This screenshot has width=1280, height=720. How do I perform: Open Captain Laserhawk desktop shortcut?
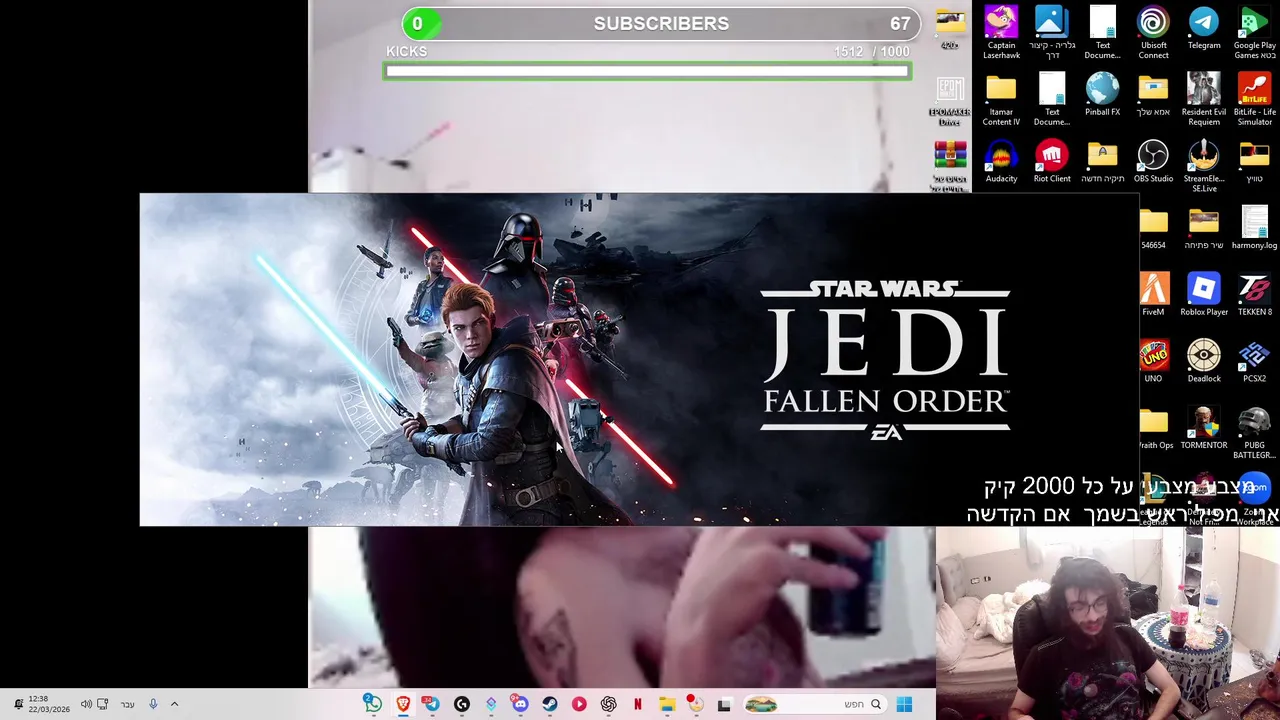pos(1001,32)
